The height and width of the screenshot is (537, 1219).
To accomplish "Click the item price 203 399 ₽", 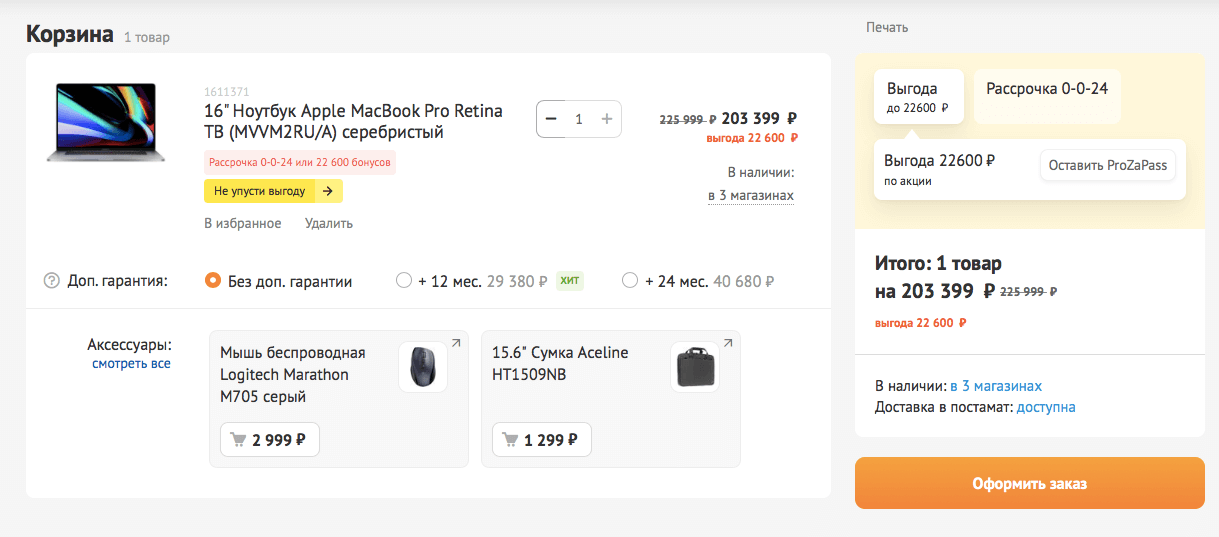I will (x=760, y=118).
